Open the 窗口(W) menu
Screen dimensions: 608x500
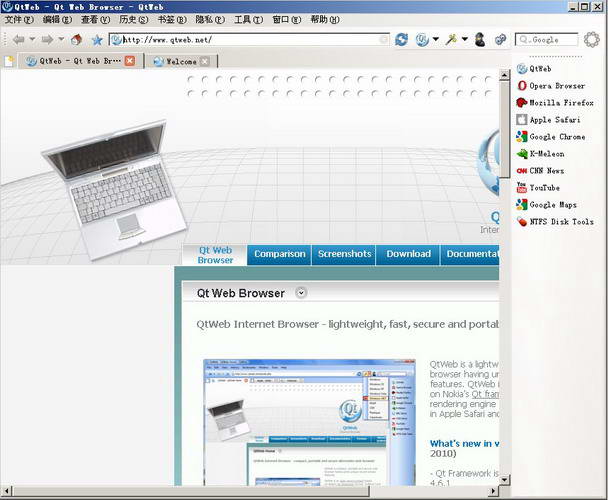tap(287, 19)
